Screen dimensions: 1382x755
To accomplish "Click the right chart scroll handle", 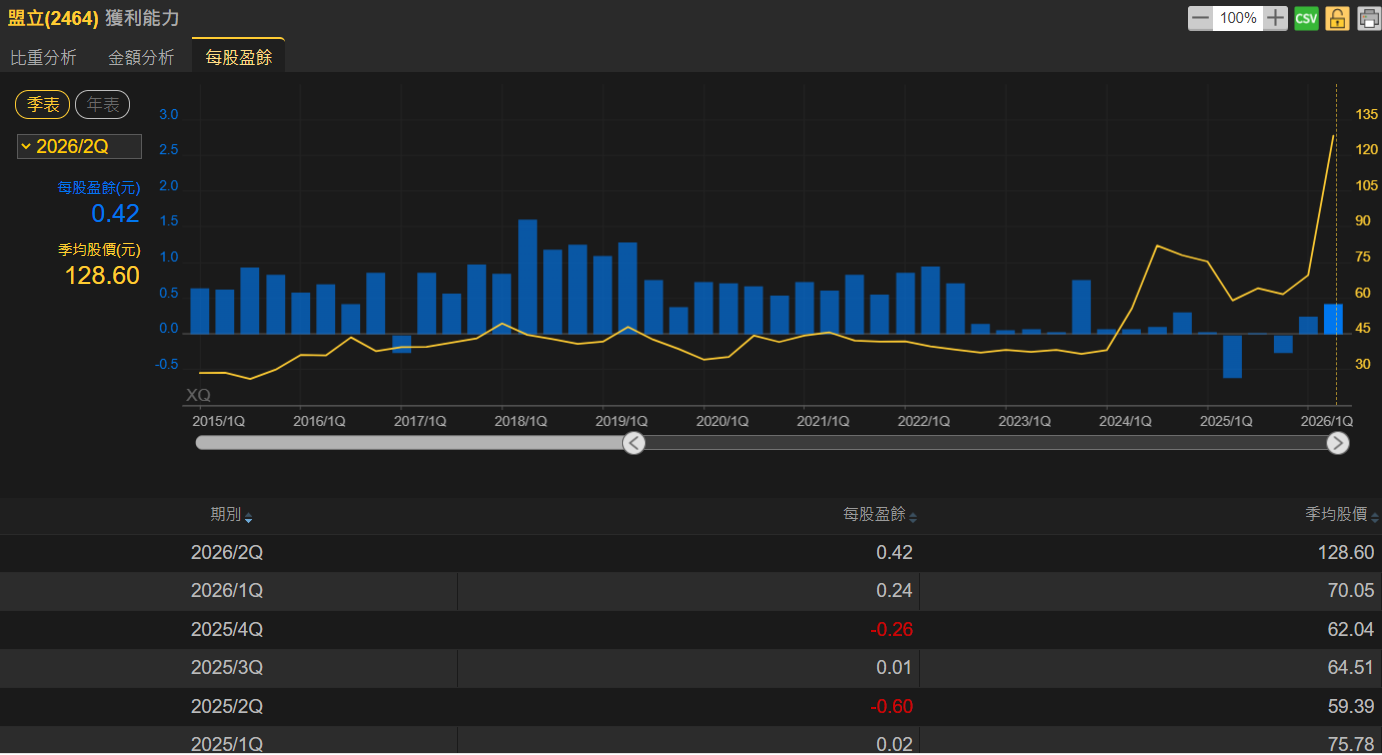I will [1338, 443].
